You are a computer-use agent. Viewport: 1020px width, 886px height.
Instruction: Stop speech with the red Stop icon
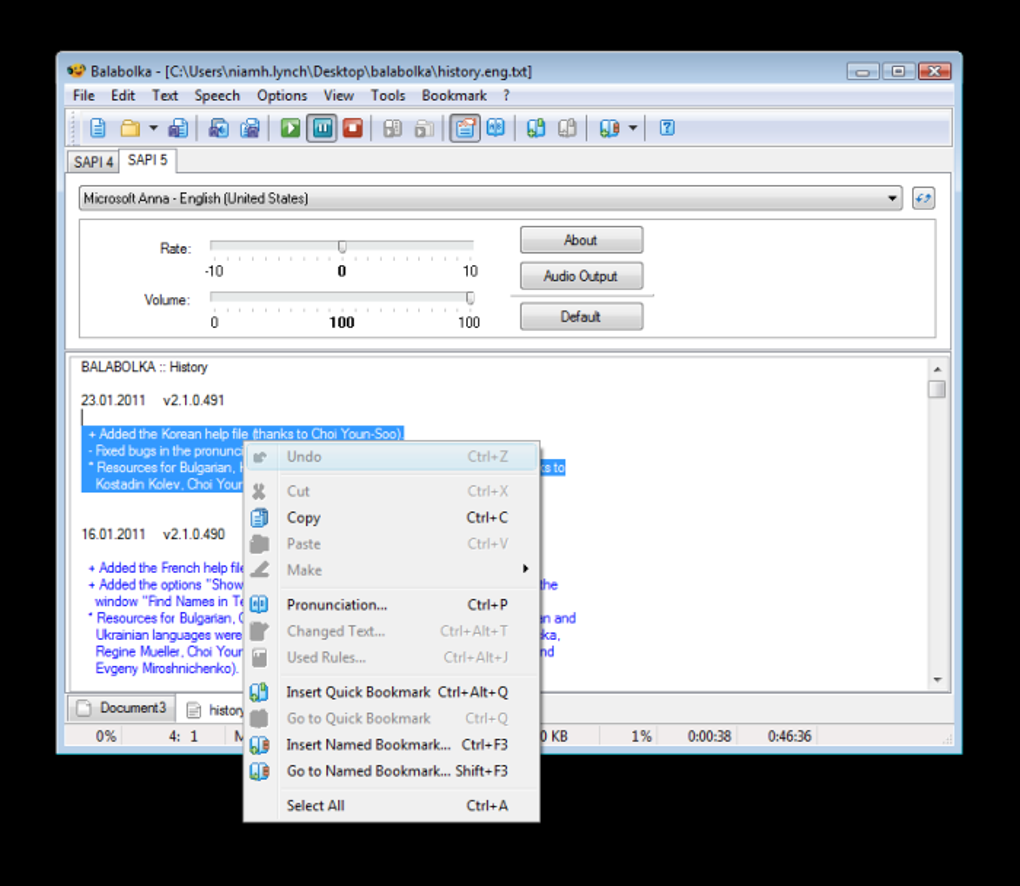(x=353, y=128)
